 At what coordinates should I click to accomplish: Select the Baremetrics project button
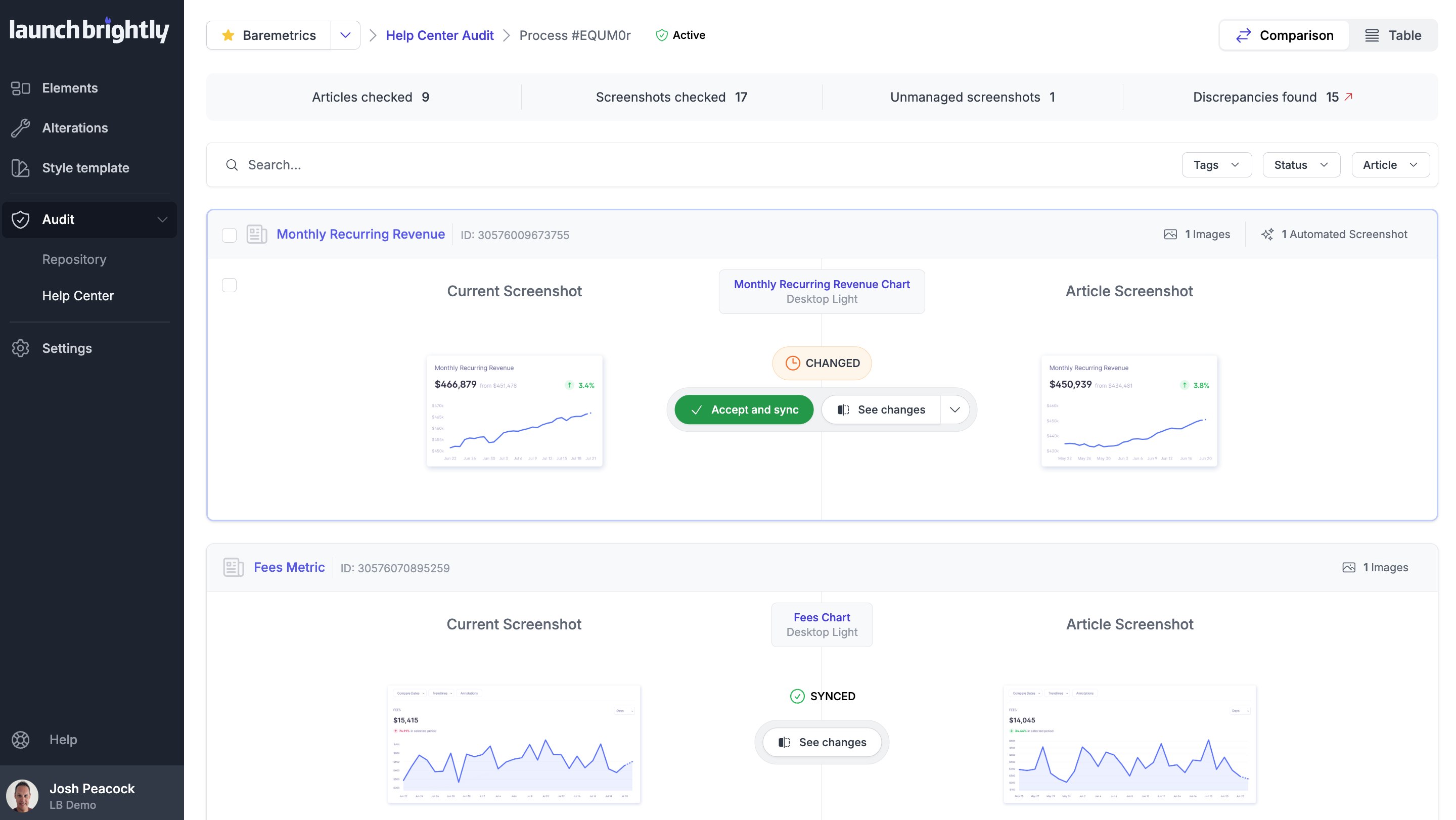269,35
